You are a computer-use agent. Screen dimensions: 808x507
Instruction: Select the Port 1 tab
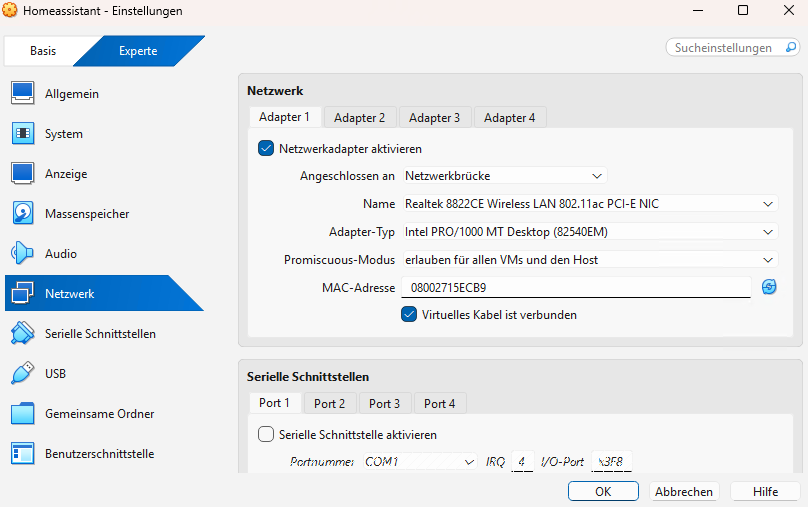tap(274, 403)
